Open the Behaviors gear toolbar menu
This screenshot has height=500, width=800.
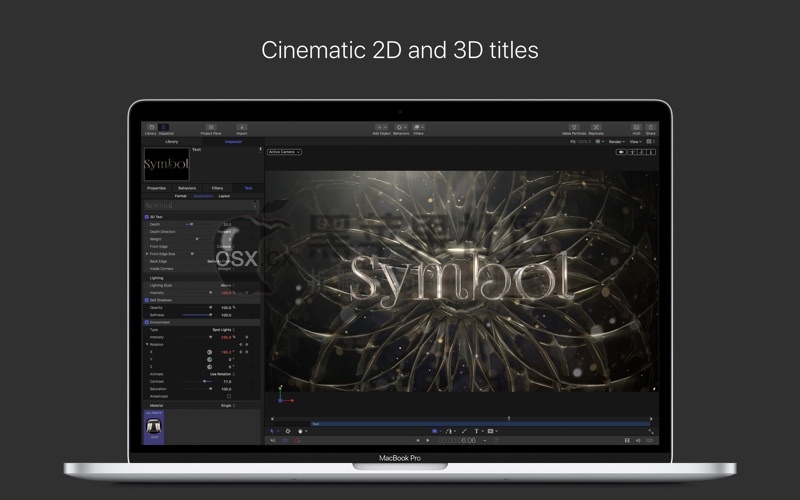click(x=401, y=127)
